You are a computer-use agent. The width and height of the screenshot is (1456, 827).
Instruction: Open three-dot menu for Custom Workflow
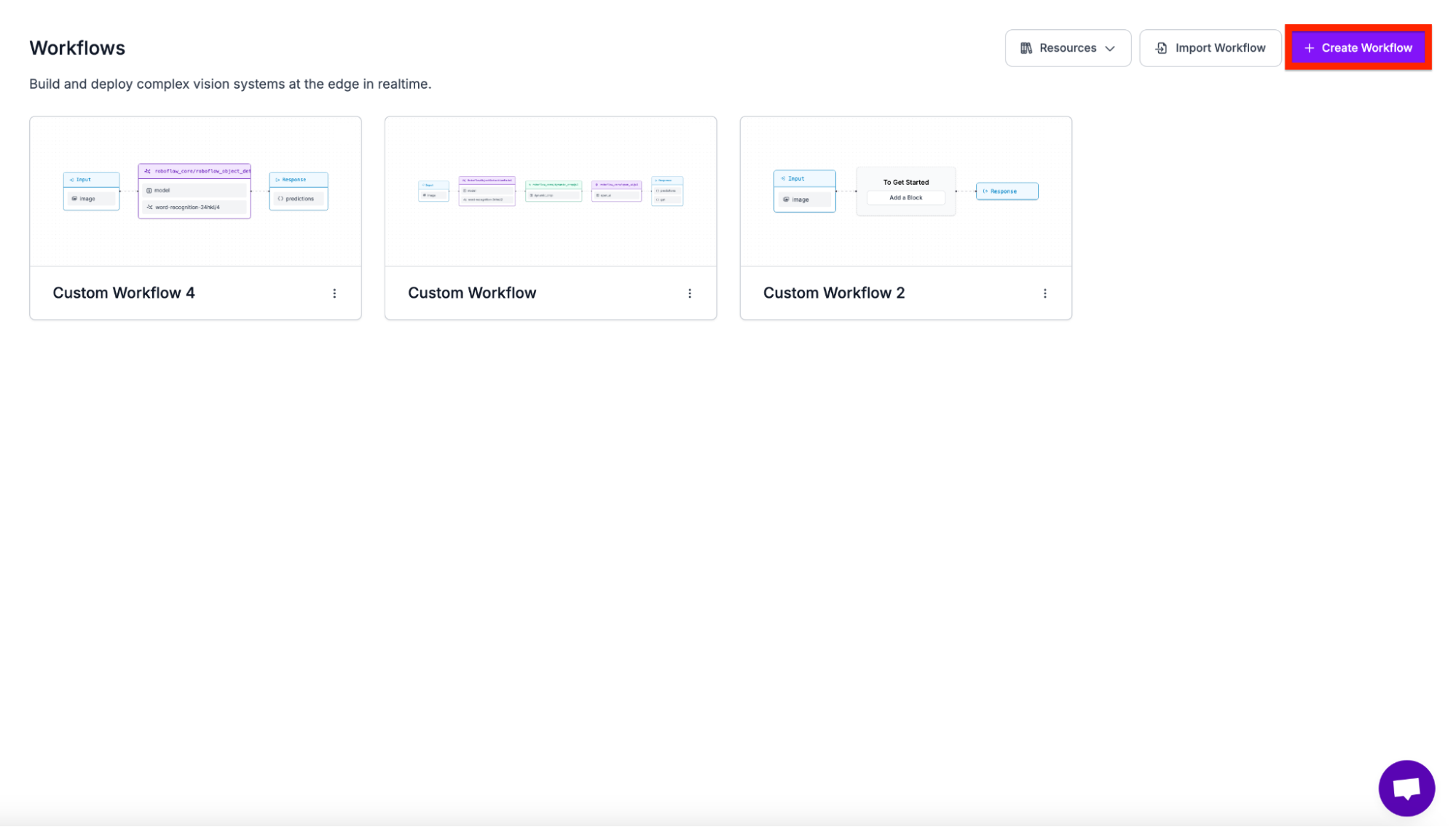690,293
